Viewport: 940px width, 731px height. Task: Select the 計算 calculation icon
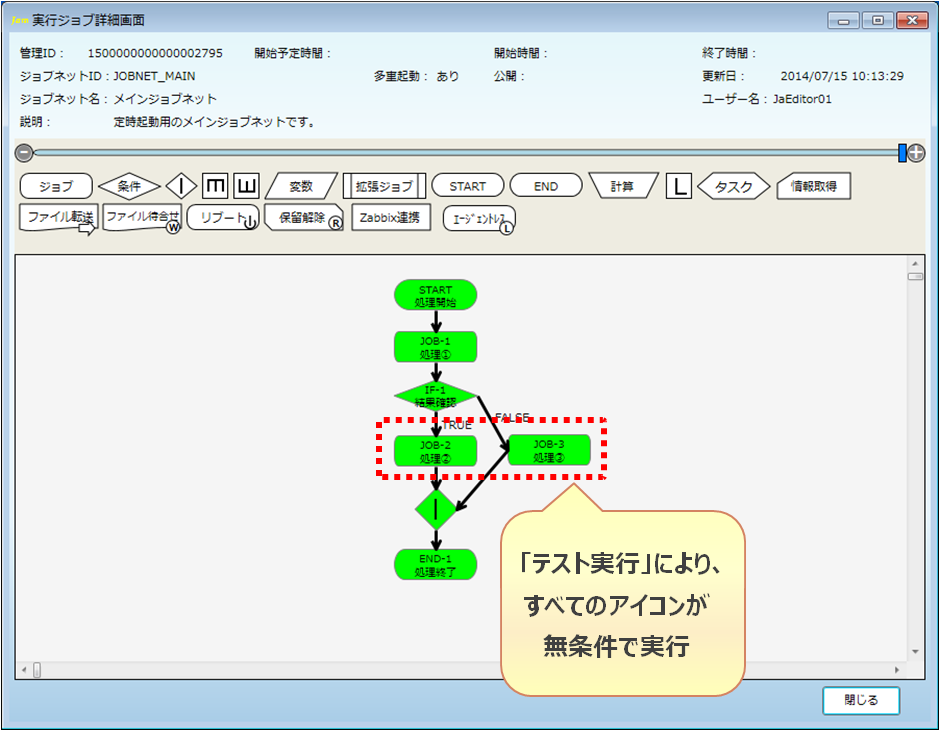622,186
